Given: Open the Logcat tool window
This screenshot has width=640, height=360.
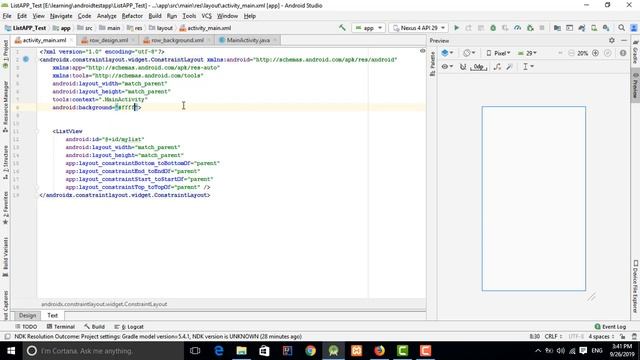Looking at the screenshot, I should pyautogui.click(x=129, y=327).
